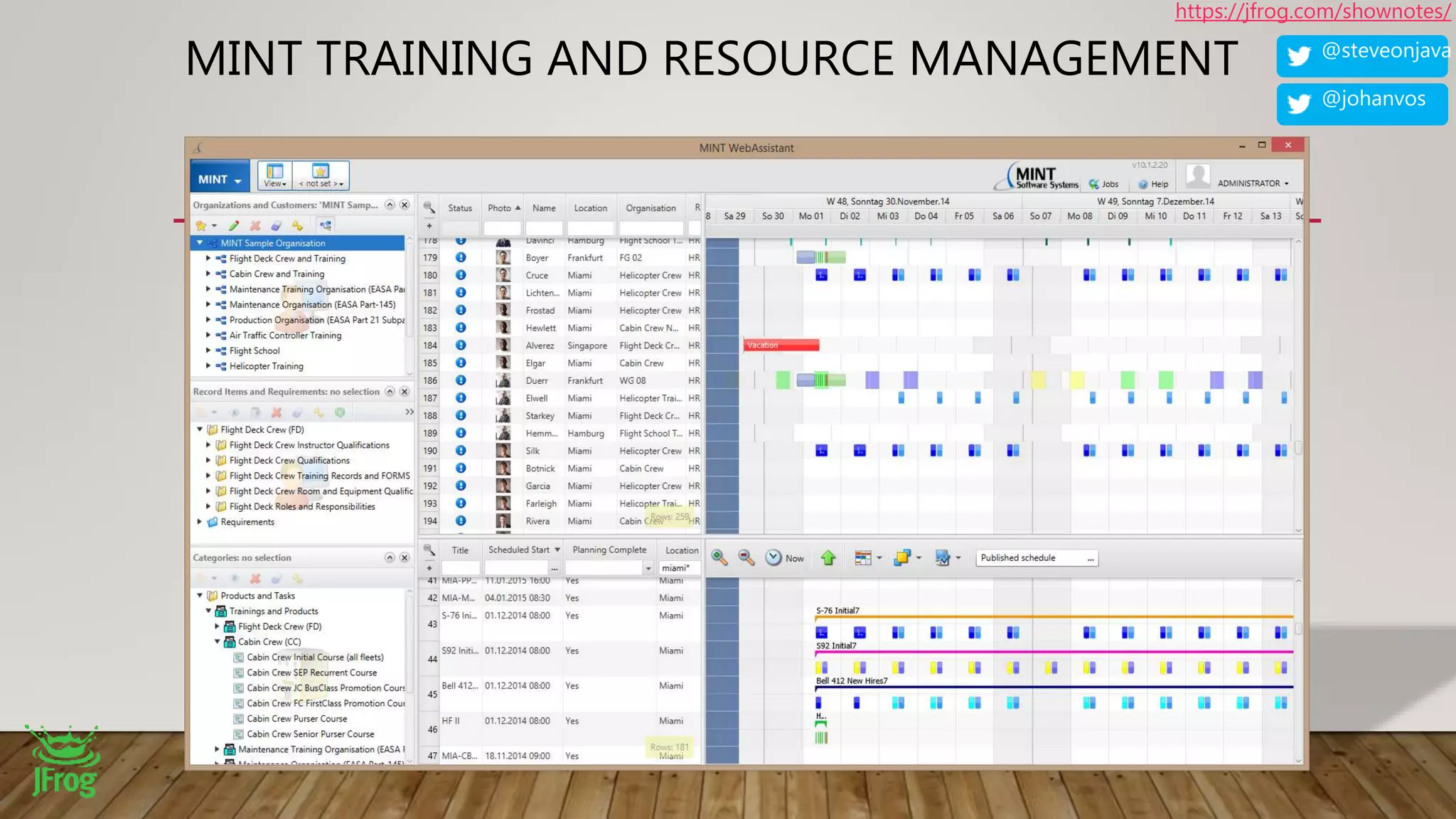Click the red delete X icon in Organizations panel
The width and height of the screenshot is (1456, 819).
(255, 226)
